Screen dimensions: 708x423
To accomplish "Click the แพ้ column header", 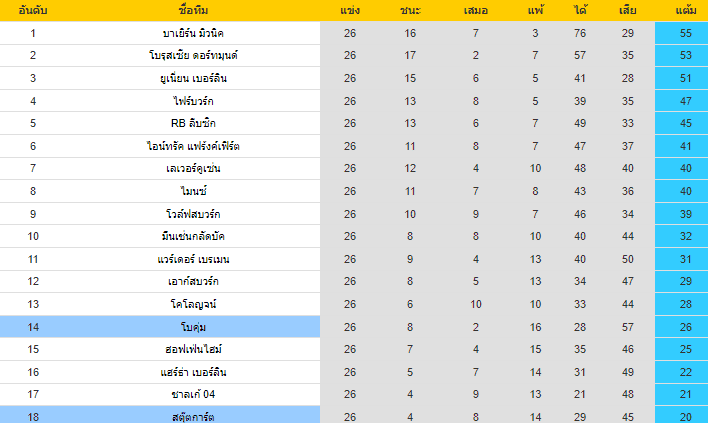I will (x=536, y=11).
